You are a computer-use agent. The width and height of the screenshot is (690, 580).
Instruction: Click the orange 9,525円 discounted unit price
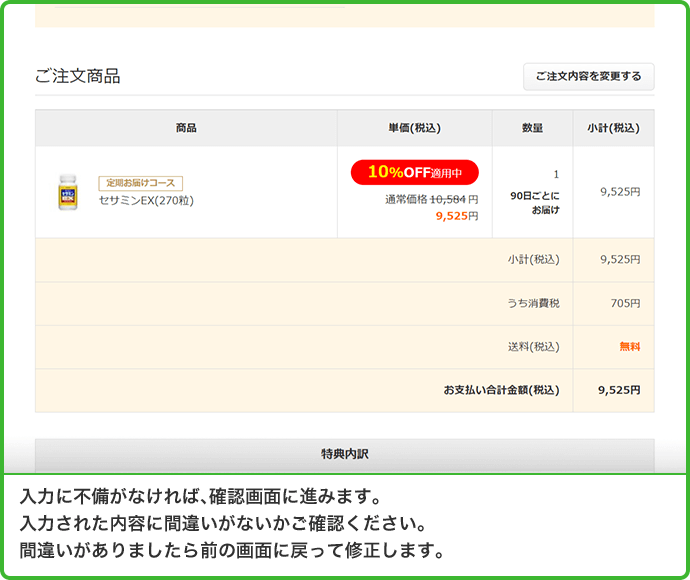(x=457, y=216)
